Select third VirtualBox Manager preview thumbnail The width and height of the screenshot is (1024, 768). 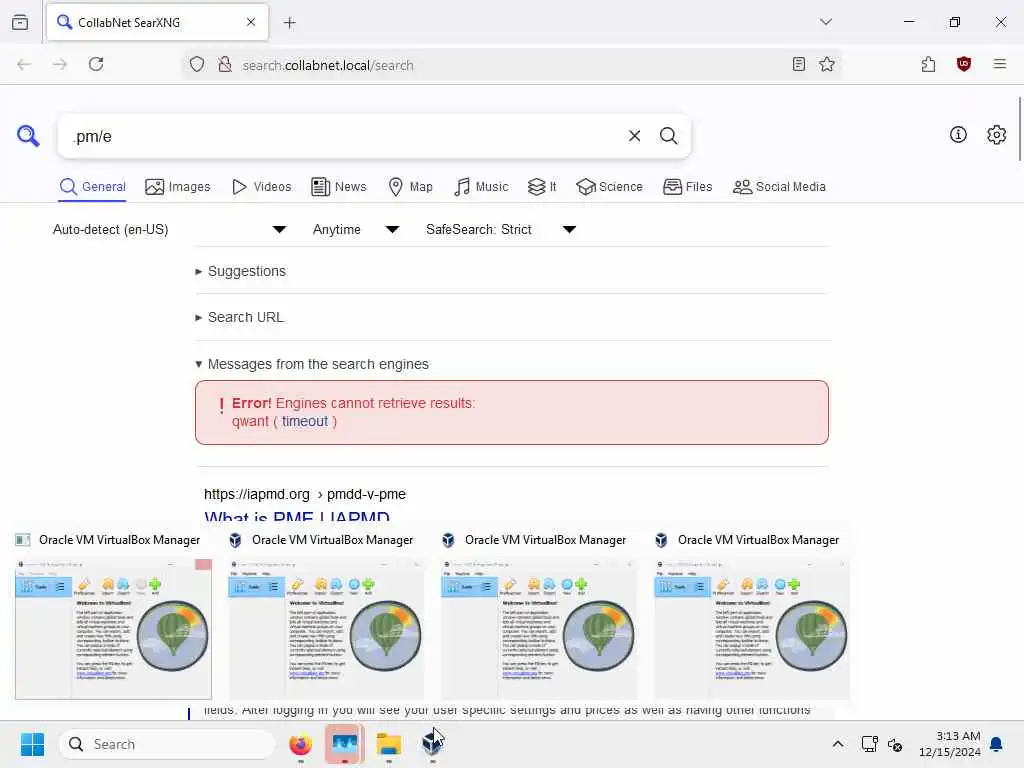[539, 628]
